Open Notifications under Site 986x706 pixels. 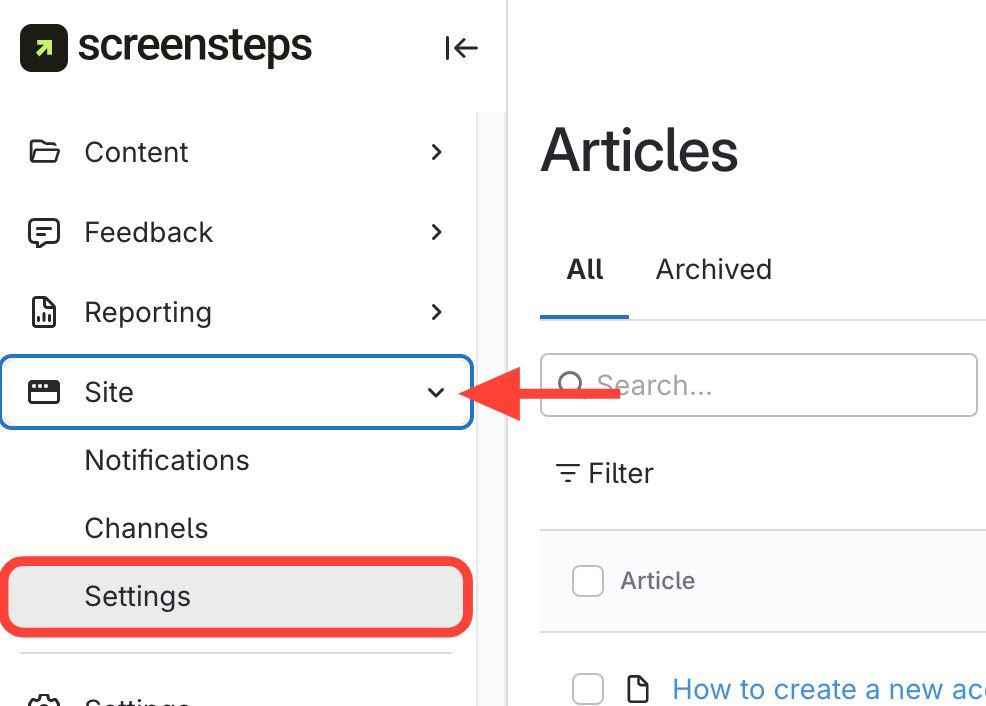point(167,460)
